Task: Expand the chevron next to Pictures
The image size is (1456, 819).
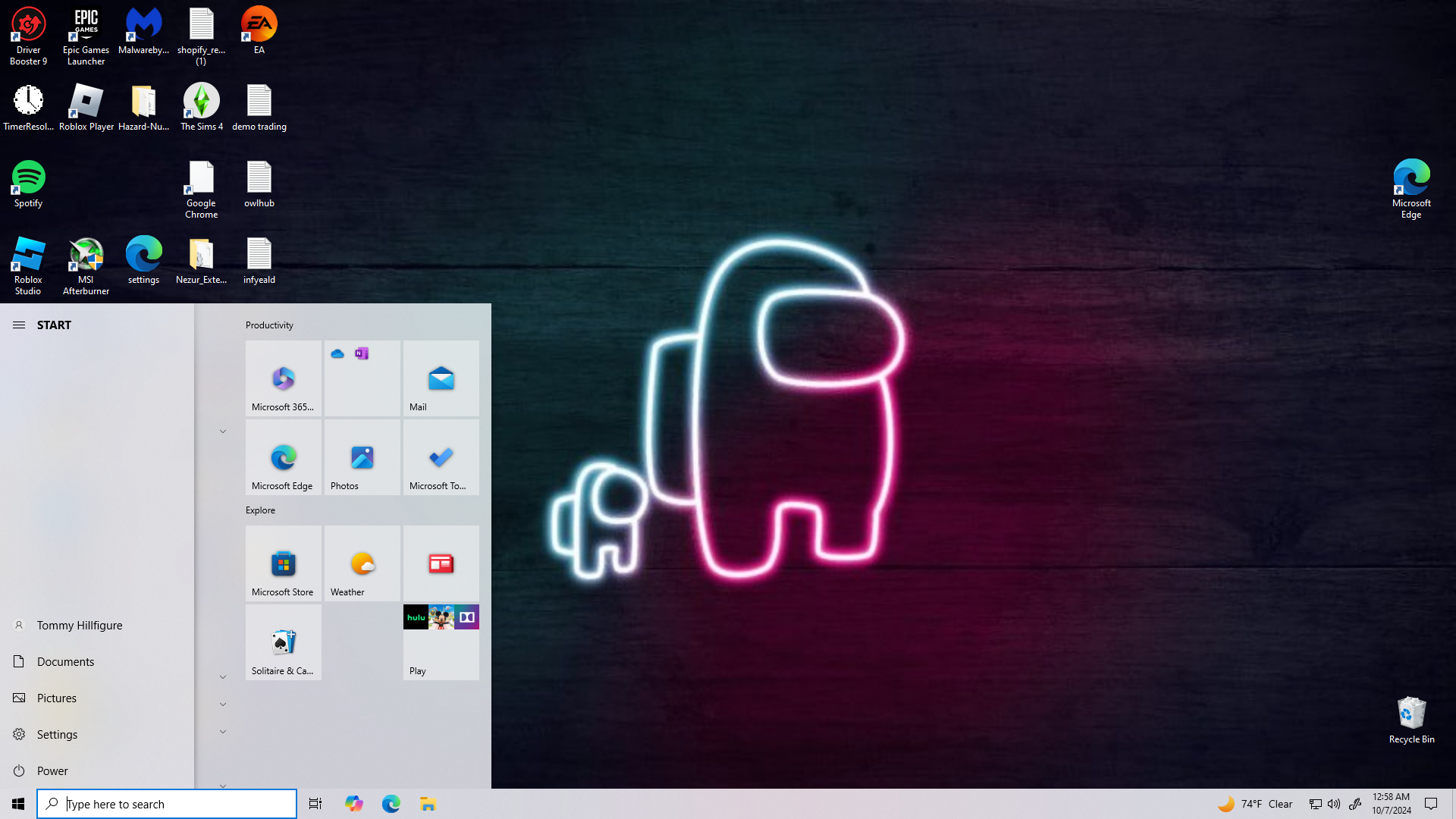Action: [223, 704]
